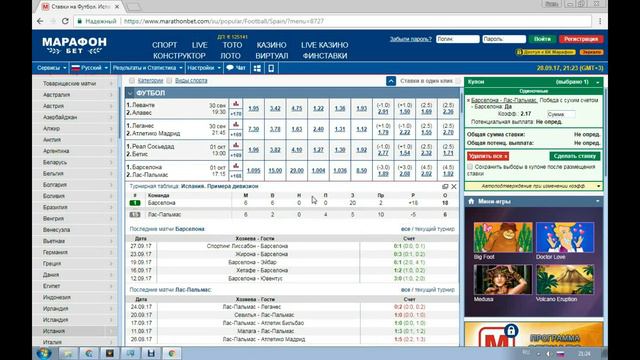Select Англия in the country list
Image resolution: width=640 pixels, height=360 pixels.
pos(76,140)
